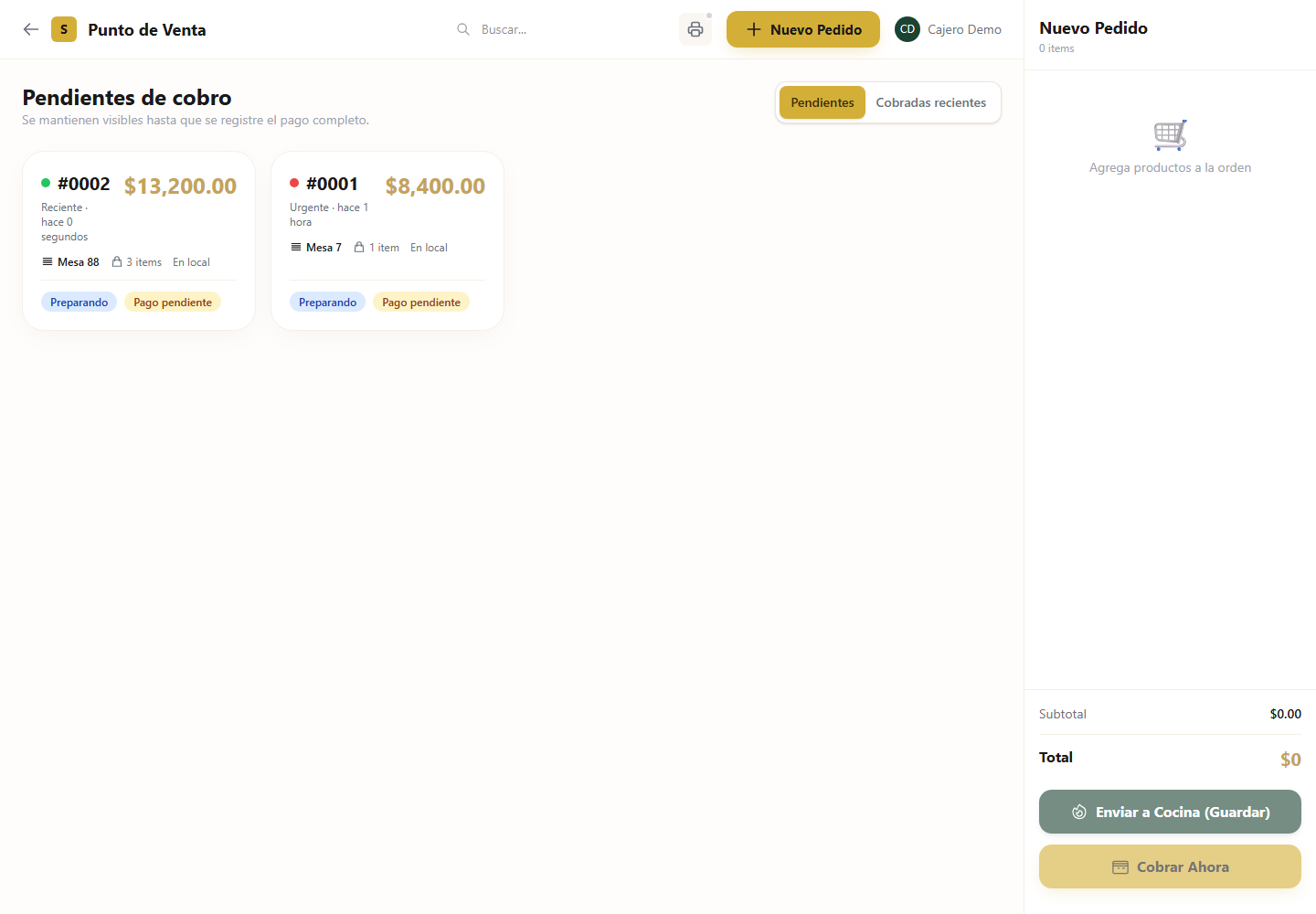Click the green status dot on order #0002
The image size is (1316, 914).
pos(46,183)
